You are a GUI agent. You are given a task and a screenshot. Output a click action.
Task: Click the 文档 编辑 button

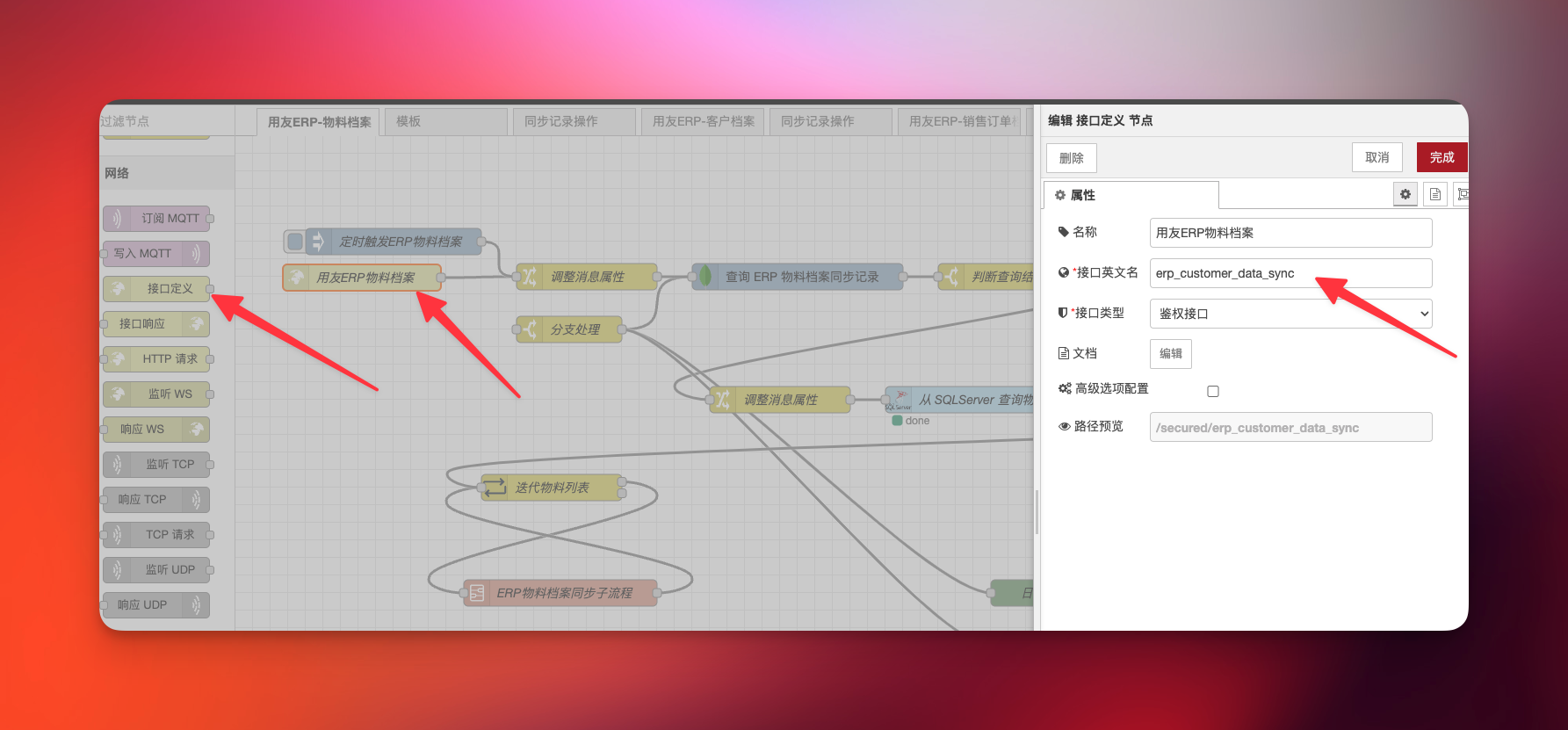1170,353
